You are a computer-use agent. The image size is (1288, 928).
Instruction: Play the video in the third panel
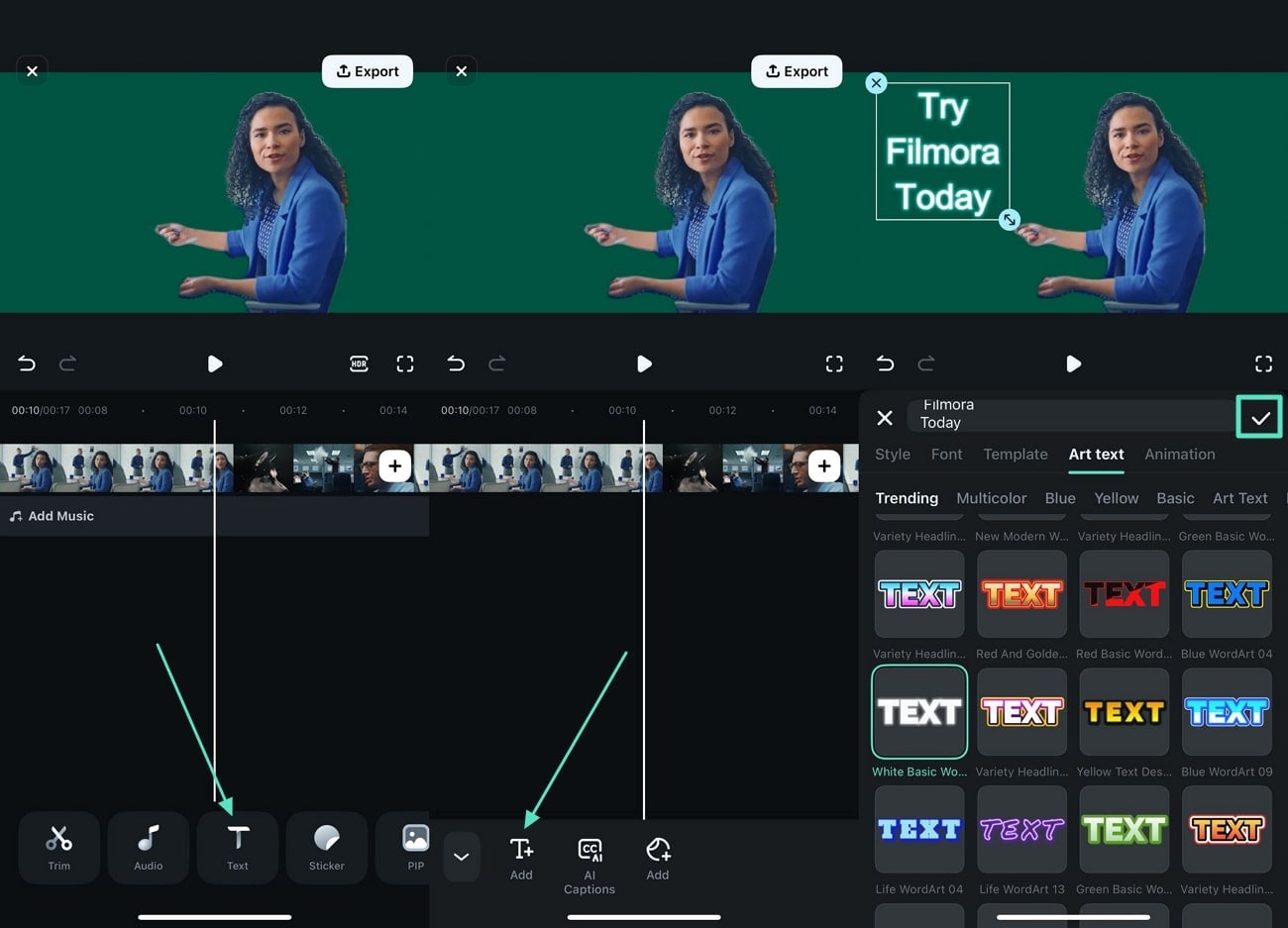point(1073,363)
